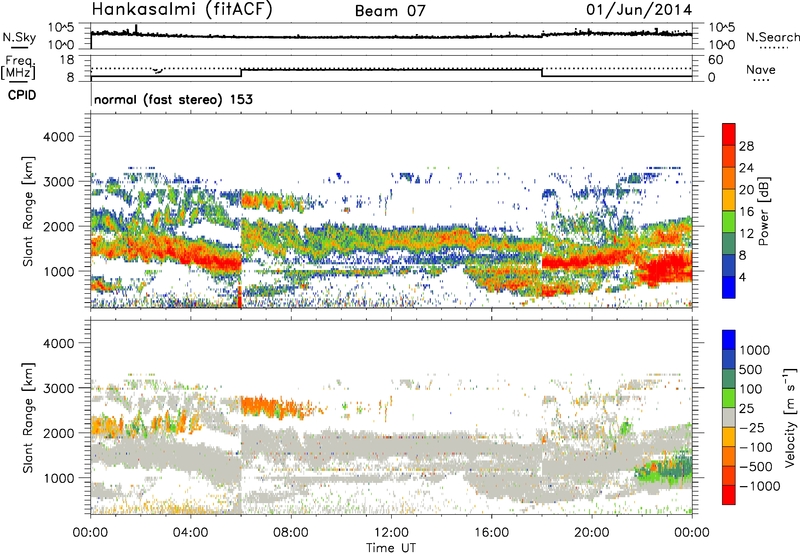The height and width of the screenshot is (554, 800).
Task: Click the '16' power colorbar tick value
Action: [746, 212]
